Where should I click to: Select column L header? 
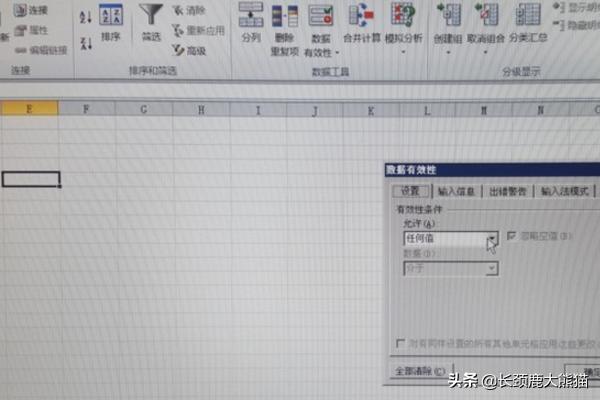(x=427, y=111)
